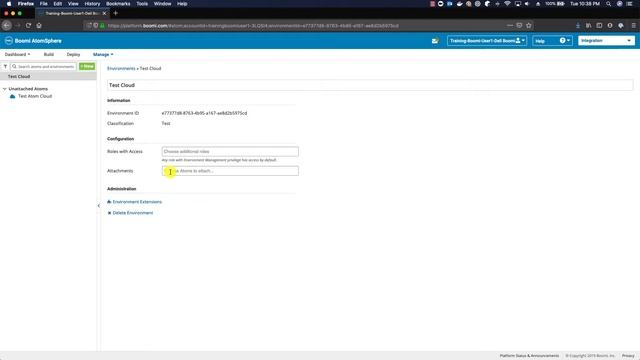Click the browser home icon
This screenshot has height=360, width=640.
[39, 25]
